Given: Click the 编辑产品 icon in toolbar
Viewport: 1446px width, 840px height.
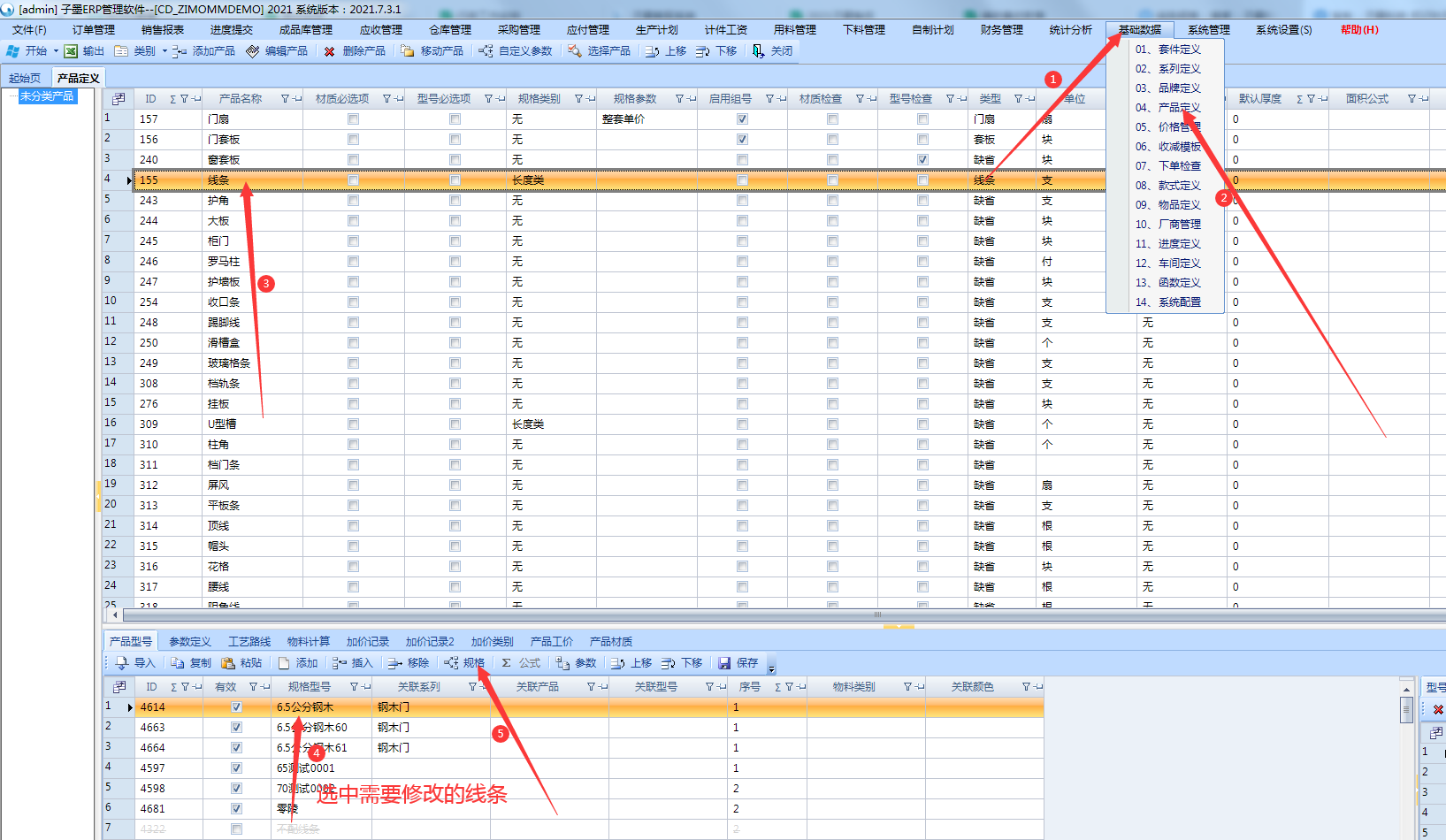Looking at the screenshot, I should pos(253,51).
